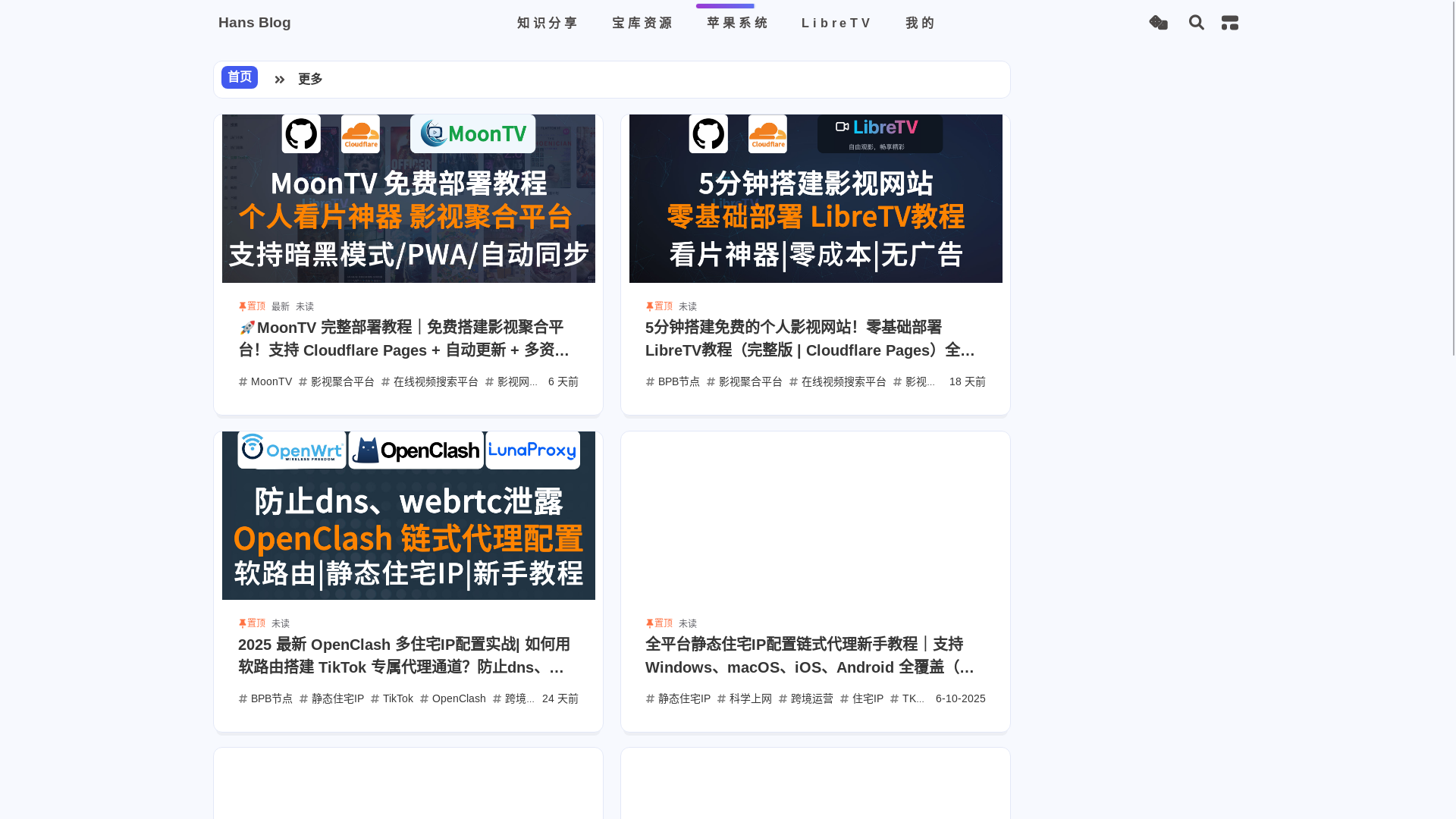This screenshot has width=1456, height=819.
Task: Click the MoonTV hashtag tag
Action: click(265, 381)
